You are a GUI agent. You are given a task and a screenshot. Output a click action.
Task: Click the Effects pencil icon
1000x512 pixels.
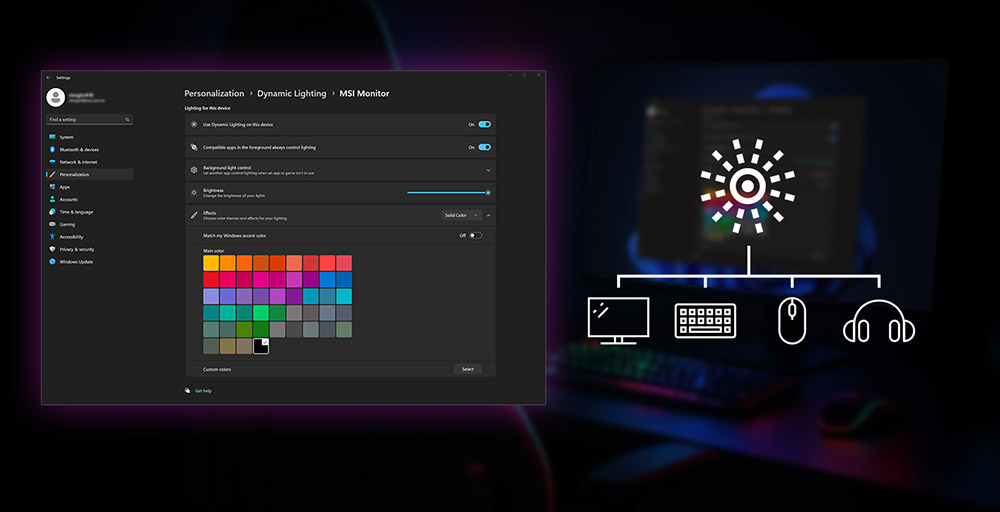(194, 216)
